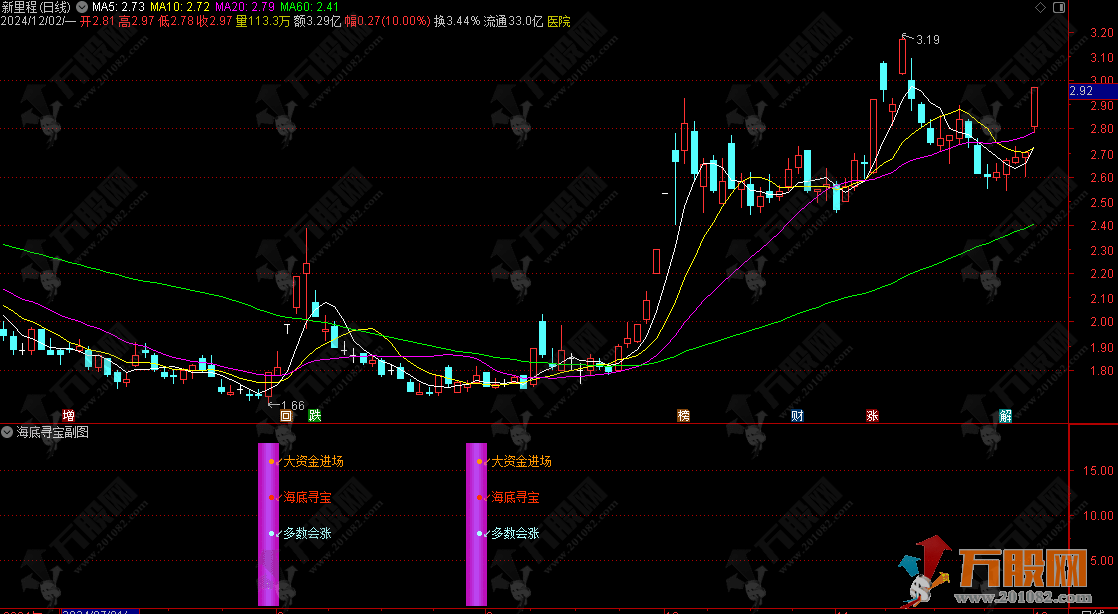Click the second 海底寻宝 signal label
Screen dimensions: 1118x614
coord(516,497)
